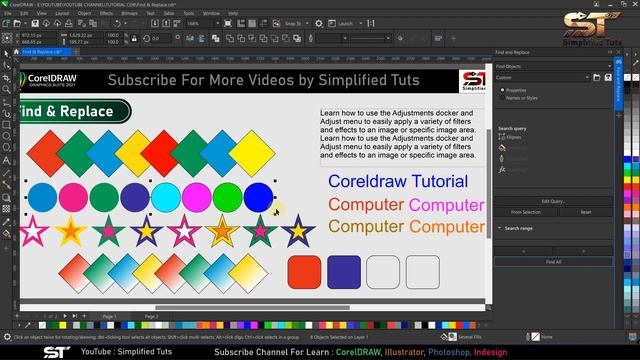The image size is (640, 360).
Task: Select the Text tool in the toolbox
Action: [6, 160]
